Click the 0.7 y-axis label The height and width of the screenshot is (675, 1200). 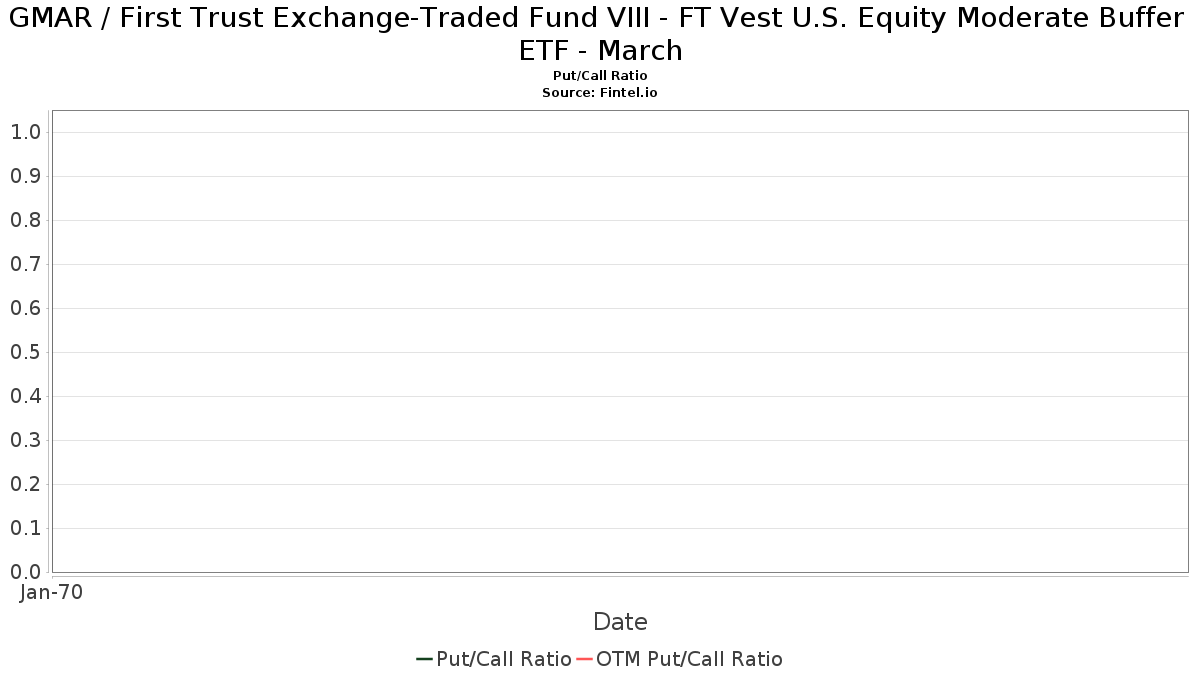(x=25, y=264)
